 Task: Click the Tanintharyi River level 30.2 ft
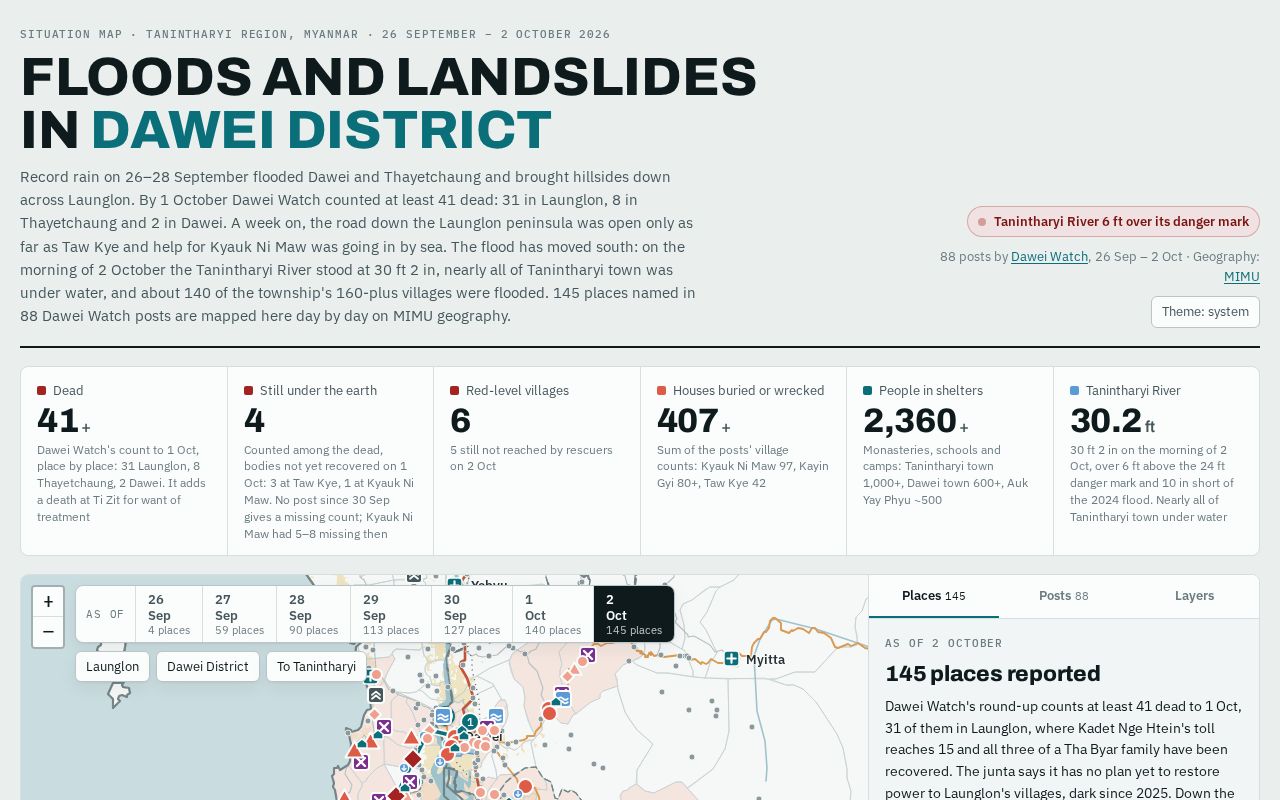(1112, 421)
